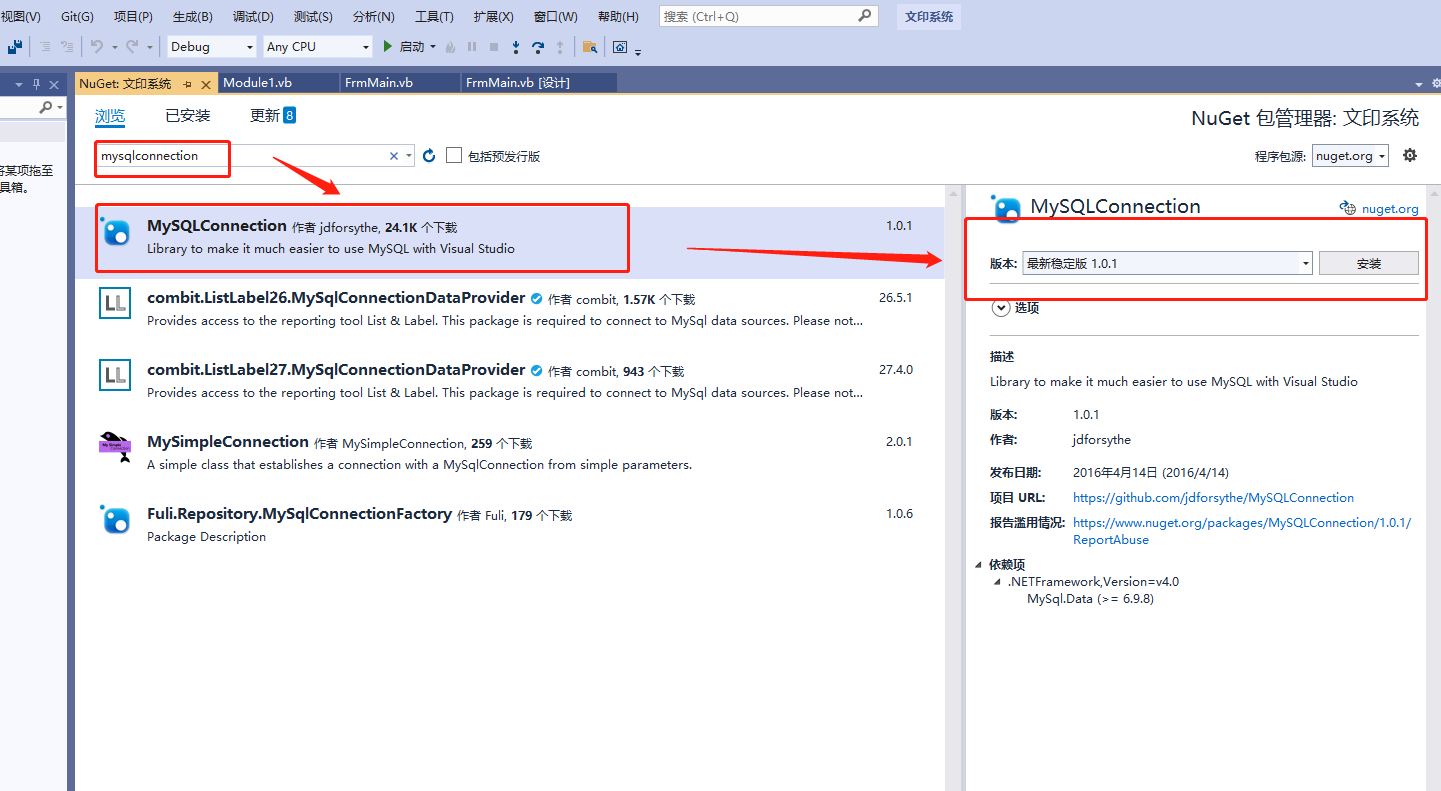Viewport: 1441px width, 791px height.
Task: Open the 版本 version dropdown
Action: pyautogui.click(x=1305, y=263)
